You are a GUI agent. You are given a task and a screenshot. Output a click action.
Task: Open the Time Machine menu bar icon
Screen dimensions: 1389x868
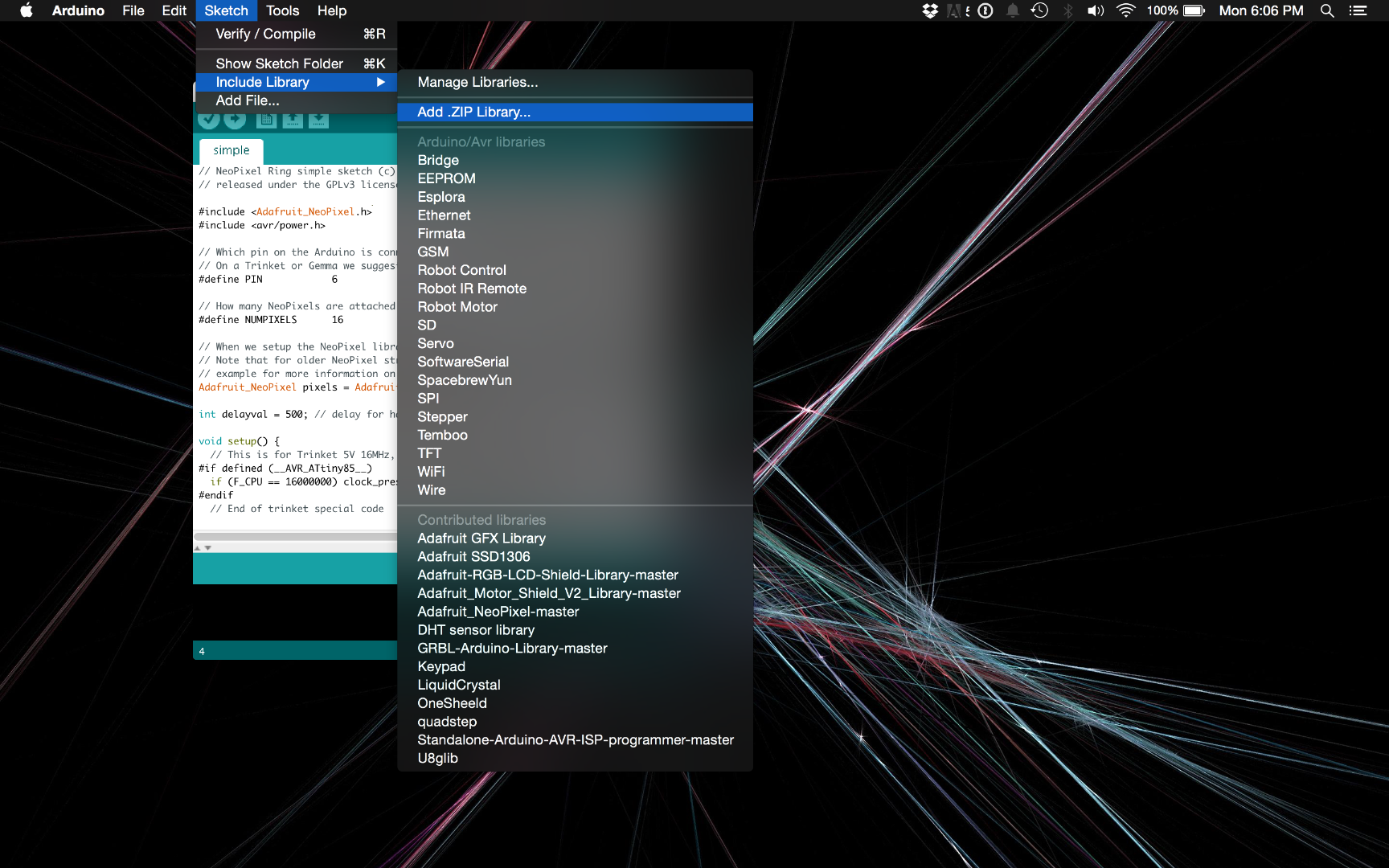coord(1039,10)
